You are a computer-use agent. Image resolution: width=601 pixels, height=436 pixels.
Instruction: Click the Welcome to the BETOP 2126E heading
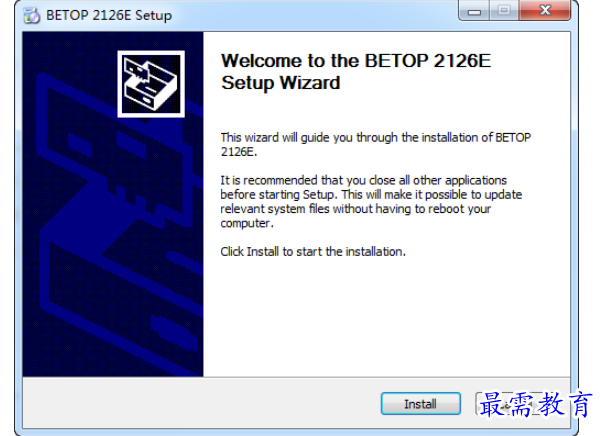356,61
